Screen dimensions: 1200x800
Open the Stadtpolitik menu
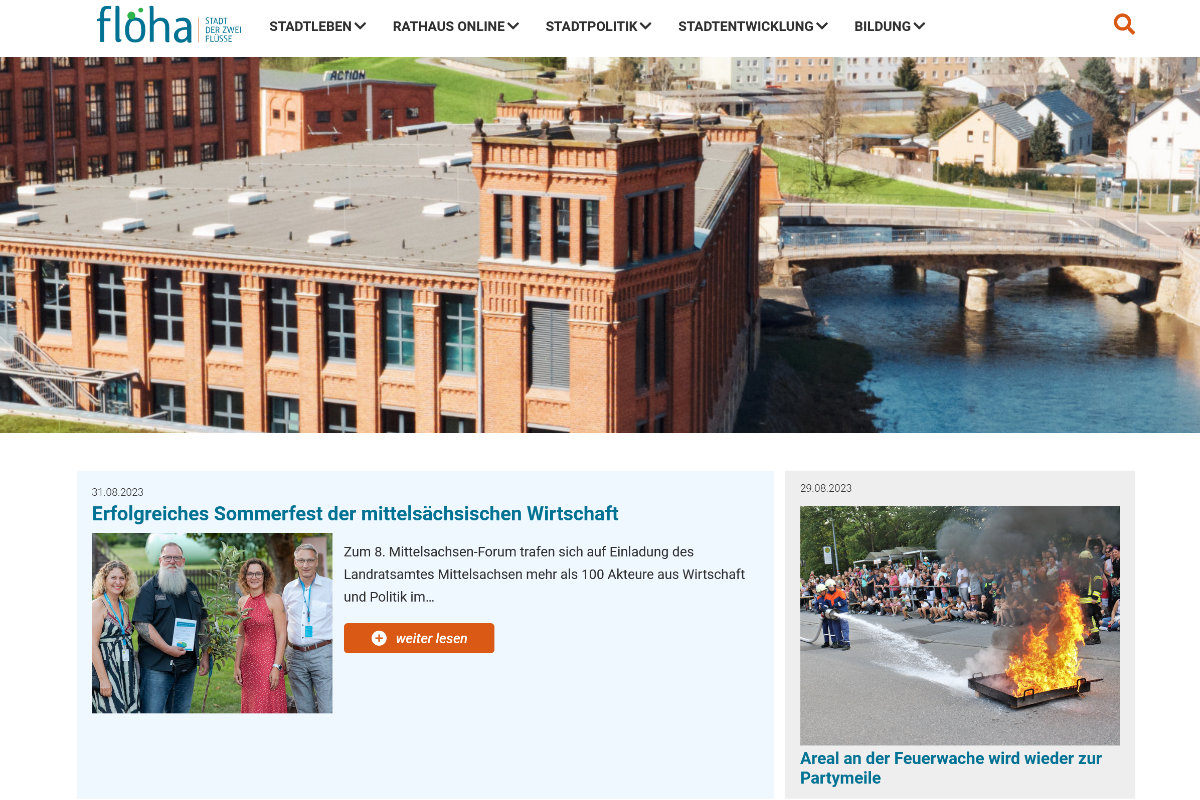[598, 26]
